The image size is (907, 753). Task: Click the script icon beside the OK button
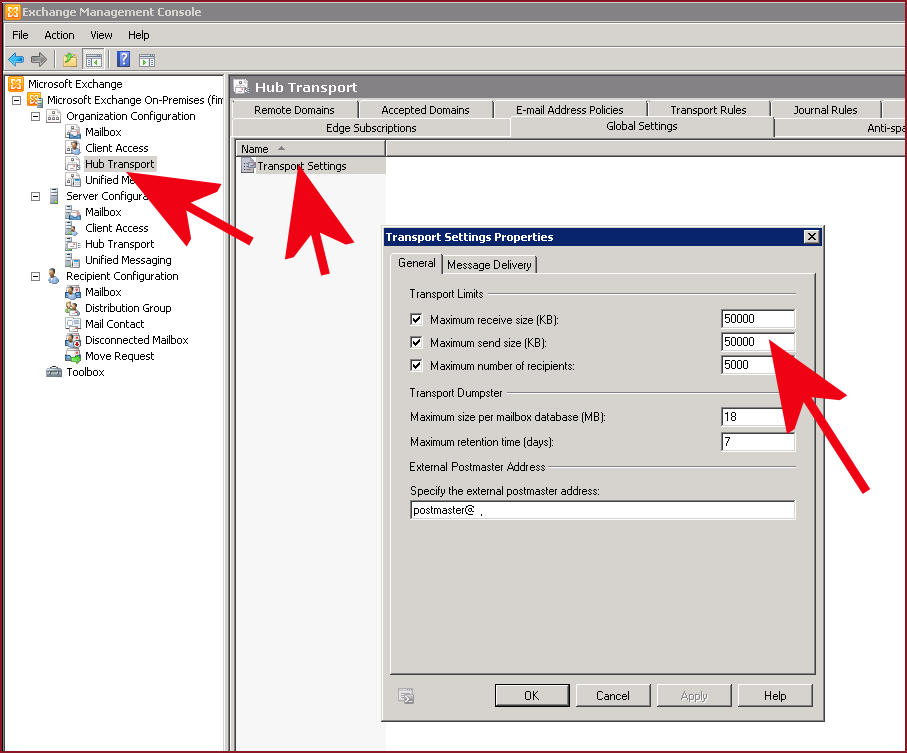[x=406, y=696]
